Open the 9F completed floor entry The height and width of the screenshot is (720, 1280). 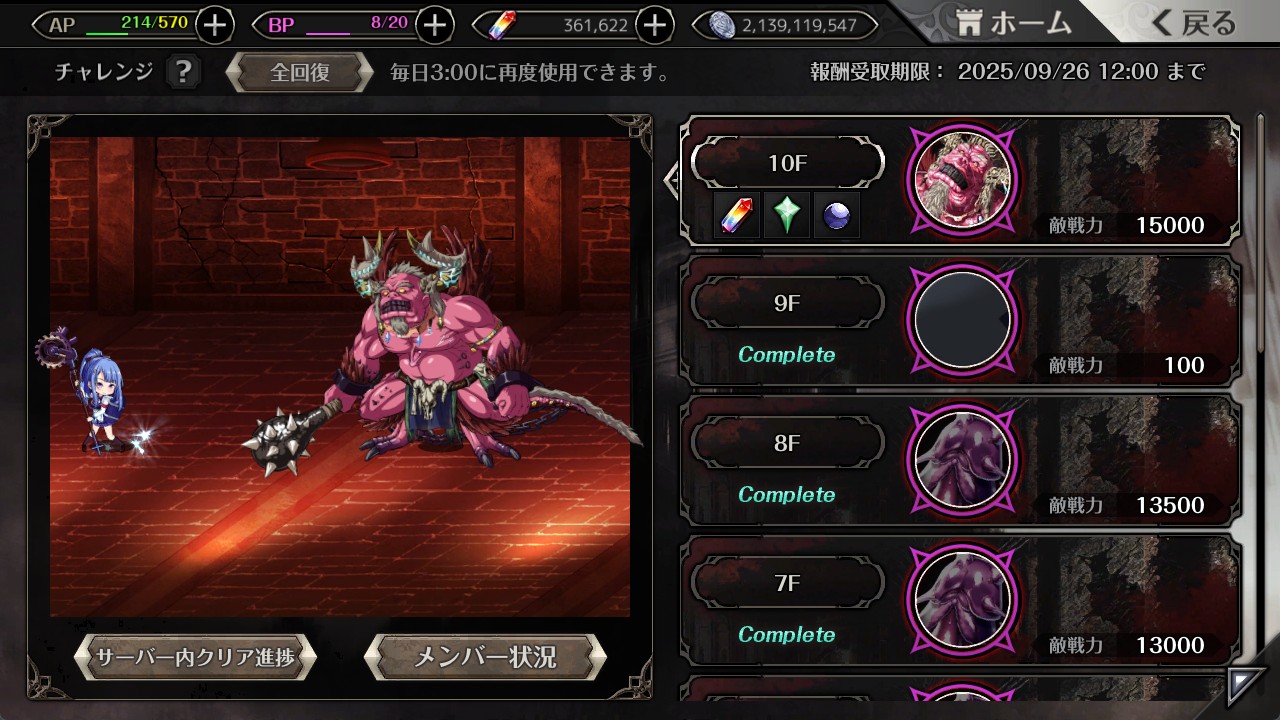click(x=960, y=320)
